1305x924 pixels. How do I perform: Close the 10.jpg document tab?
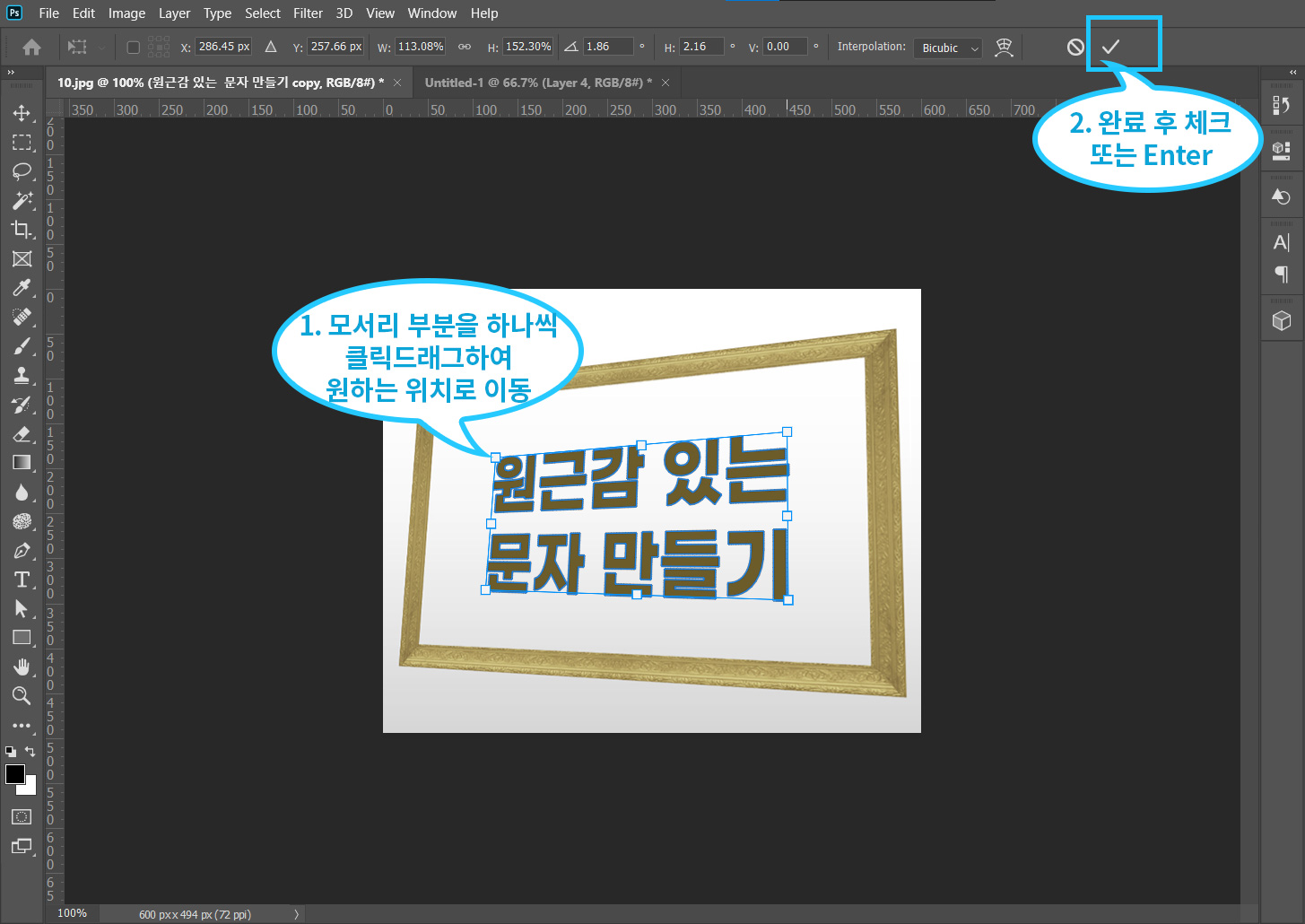click(x=397, y=83)
